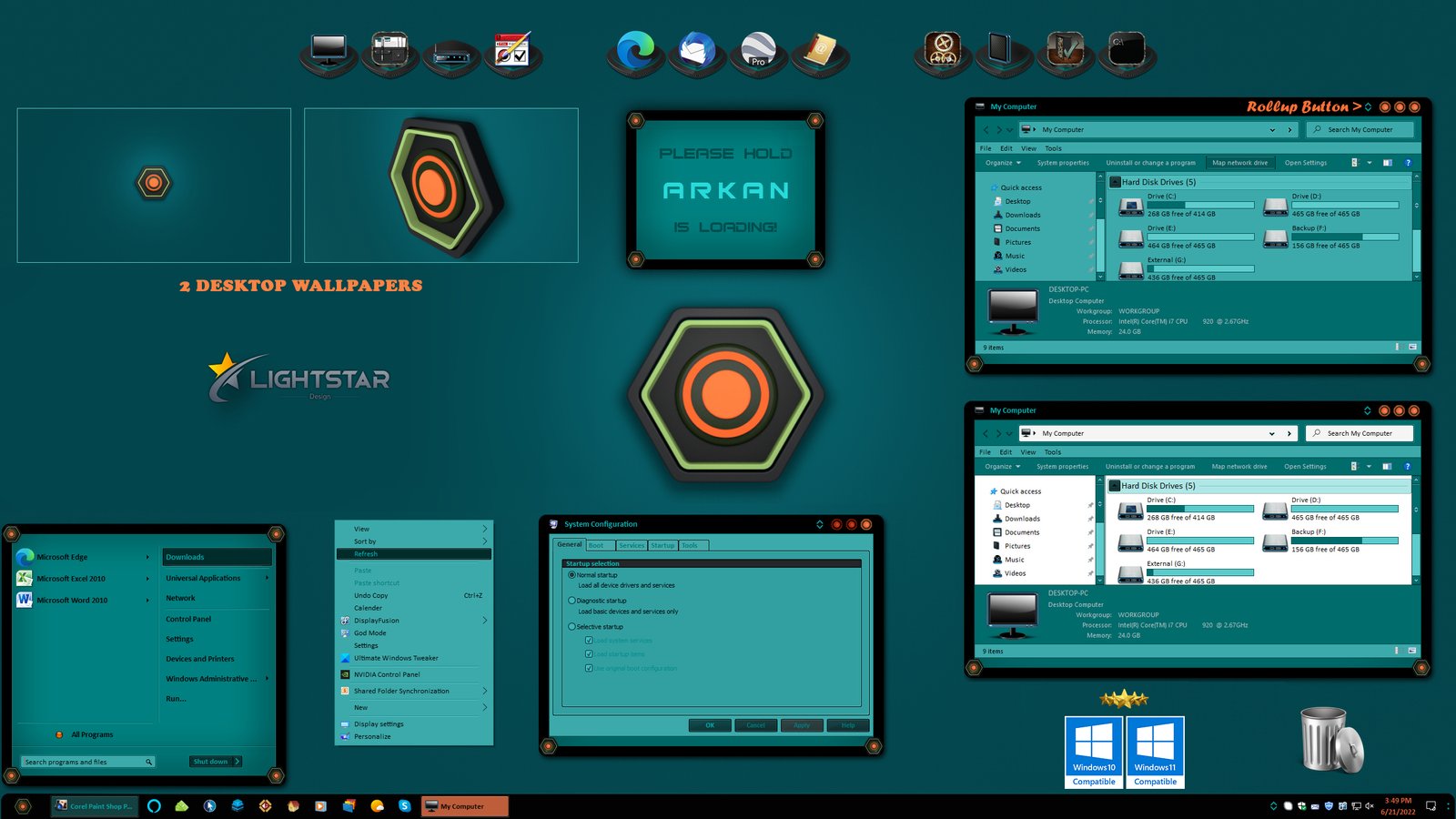This screenshot has height=819, width=1456.
Task: Click forward arrow in lower My Computer window
Action: coord(997,434)
